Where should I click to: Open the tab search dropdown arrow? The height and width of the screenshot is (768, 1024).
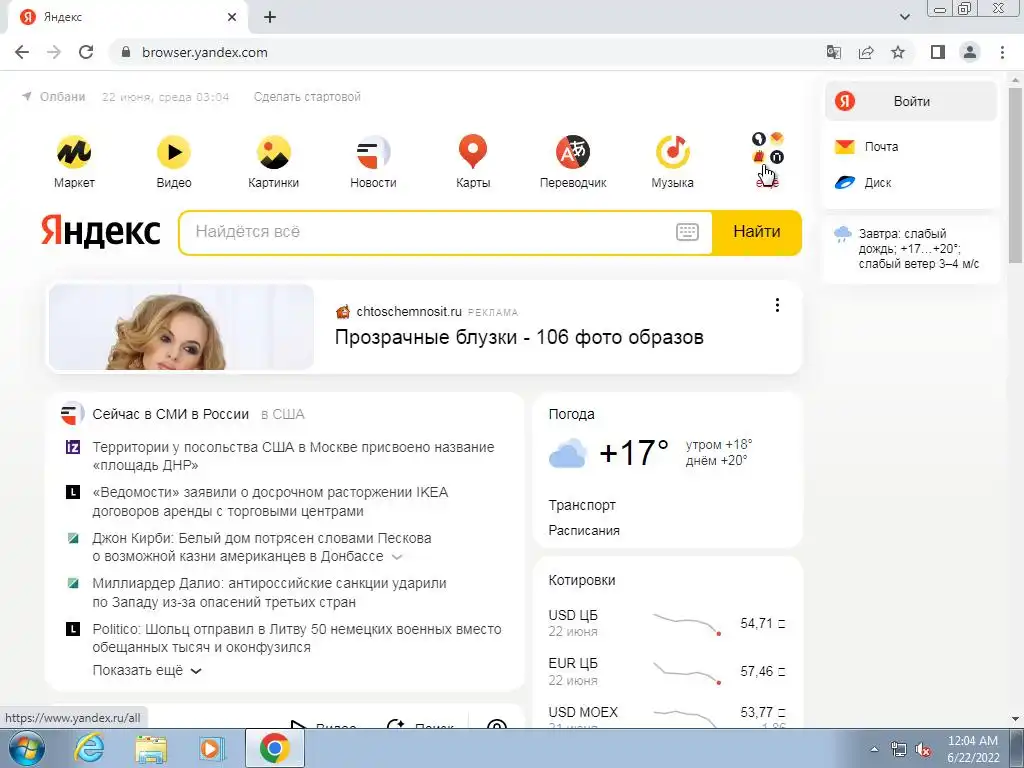(904, 17)
